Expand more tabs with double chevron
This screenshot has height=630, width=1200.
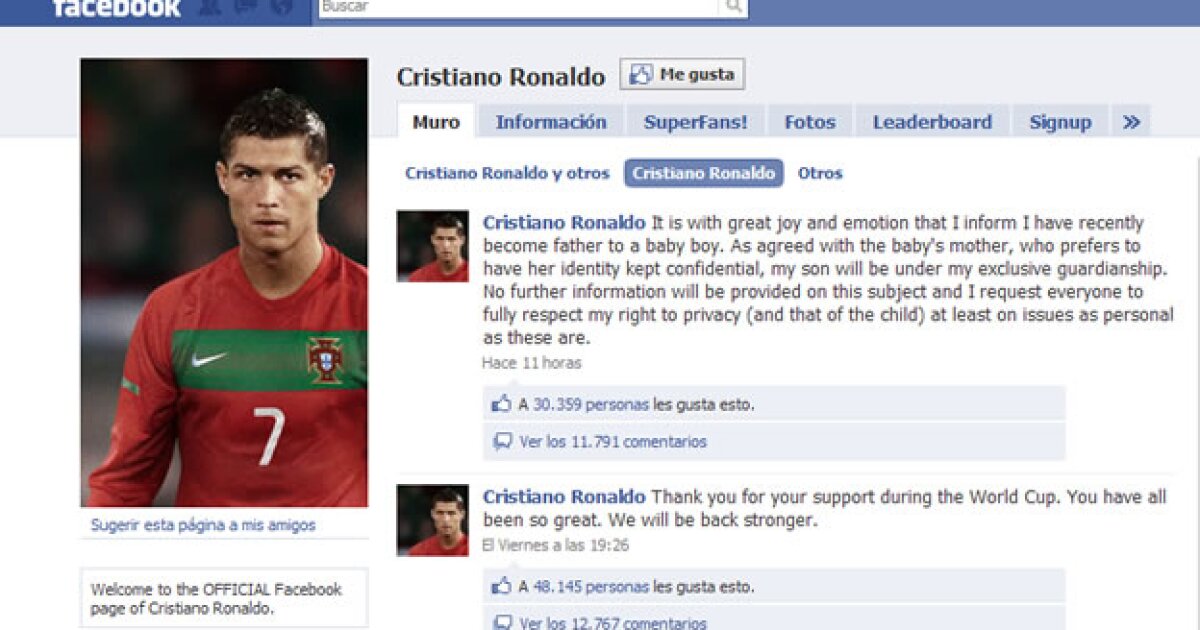(x=1131, y=122)
